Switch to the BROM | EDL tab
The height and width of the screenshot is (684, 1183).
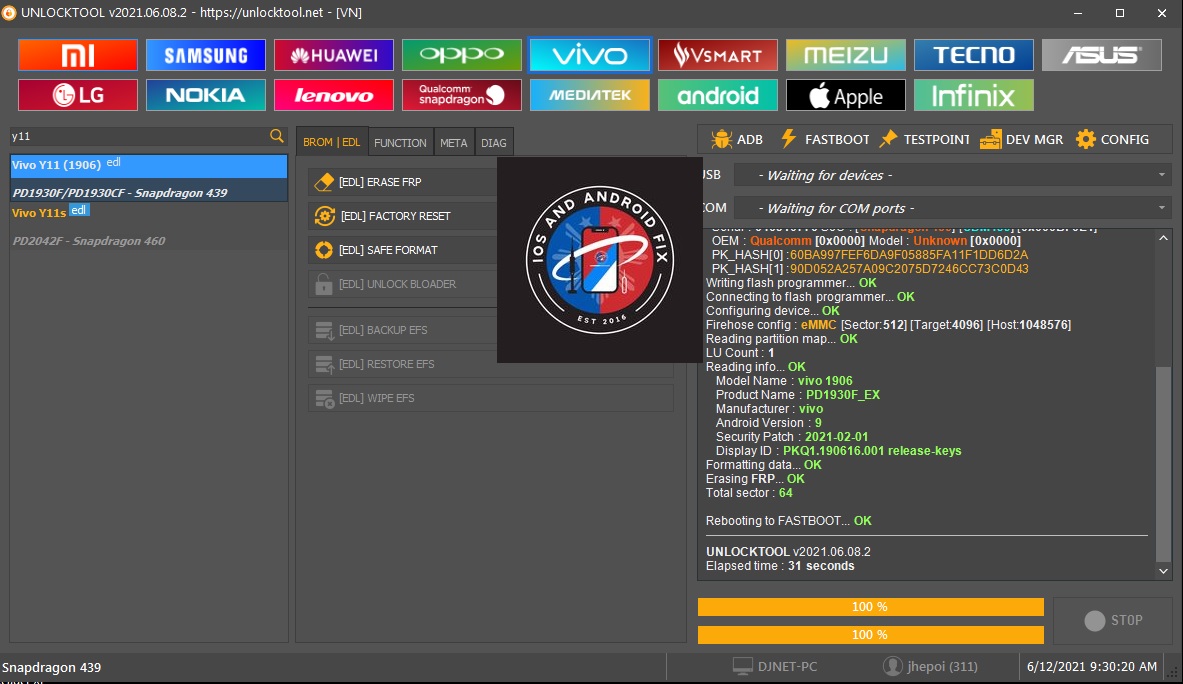pyautogui.click(x=332, y=142)
